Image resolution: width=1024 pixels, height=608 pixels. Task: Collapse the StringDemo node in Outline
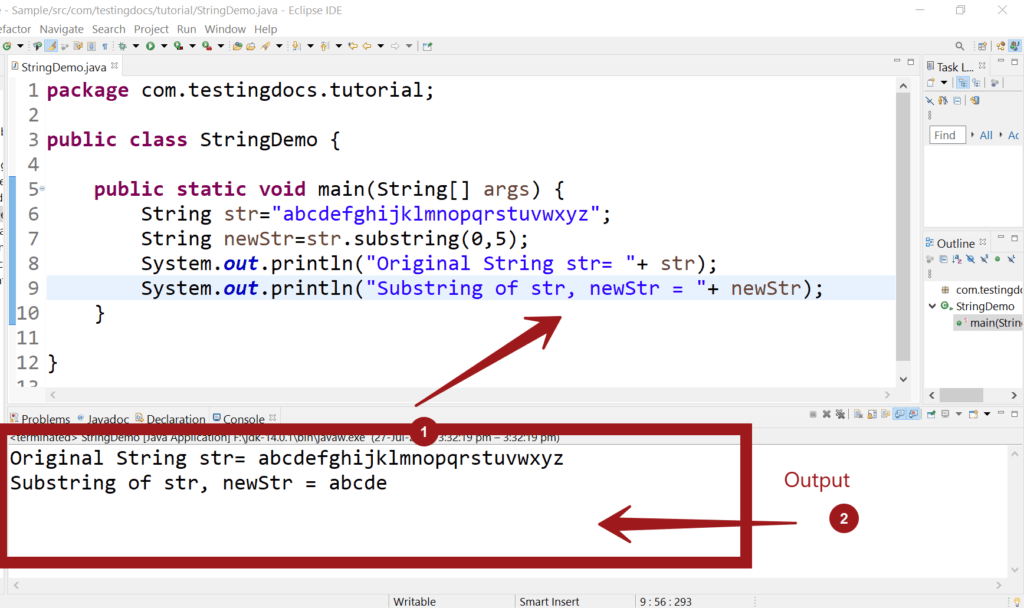pos(932,306)
